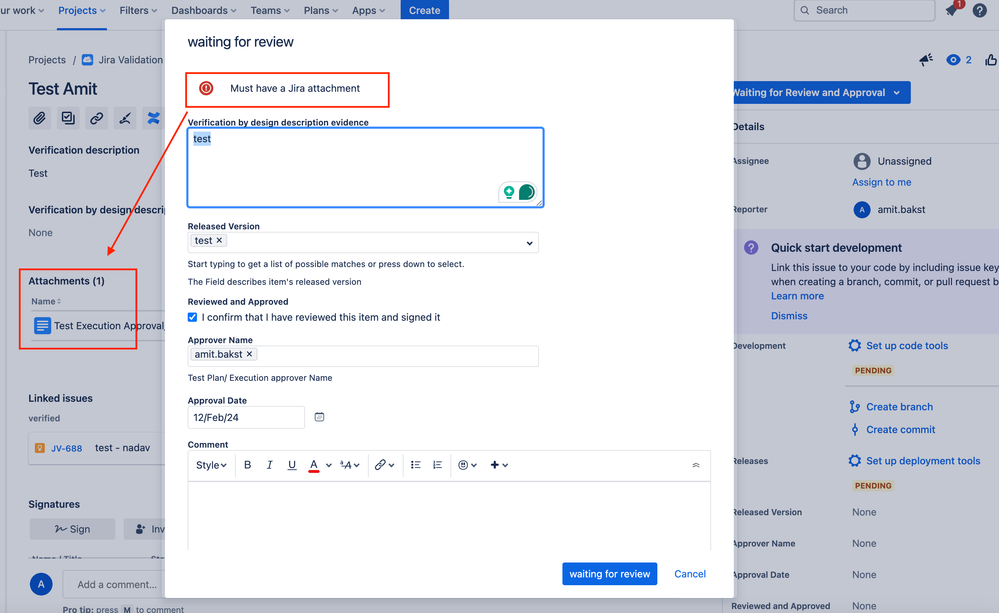This screenshot has width=999, height=613.
Task: Click the link insert icon
Action: pos(384,465)
